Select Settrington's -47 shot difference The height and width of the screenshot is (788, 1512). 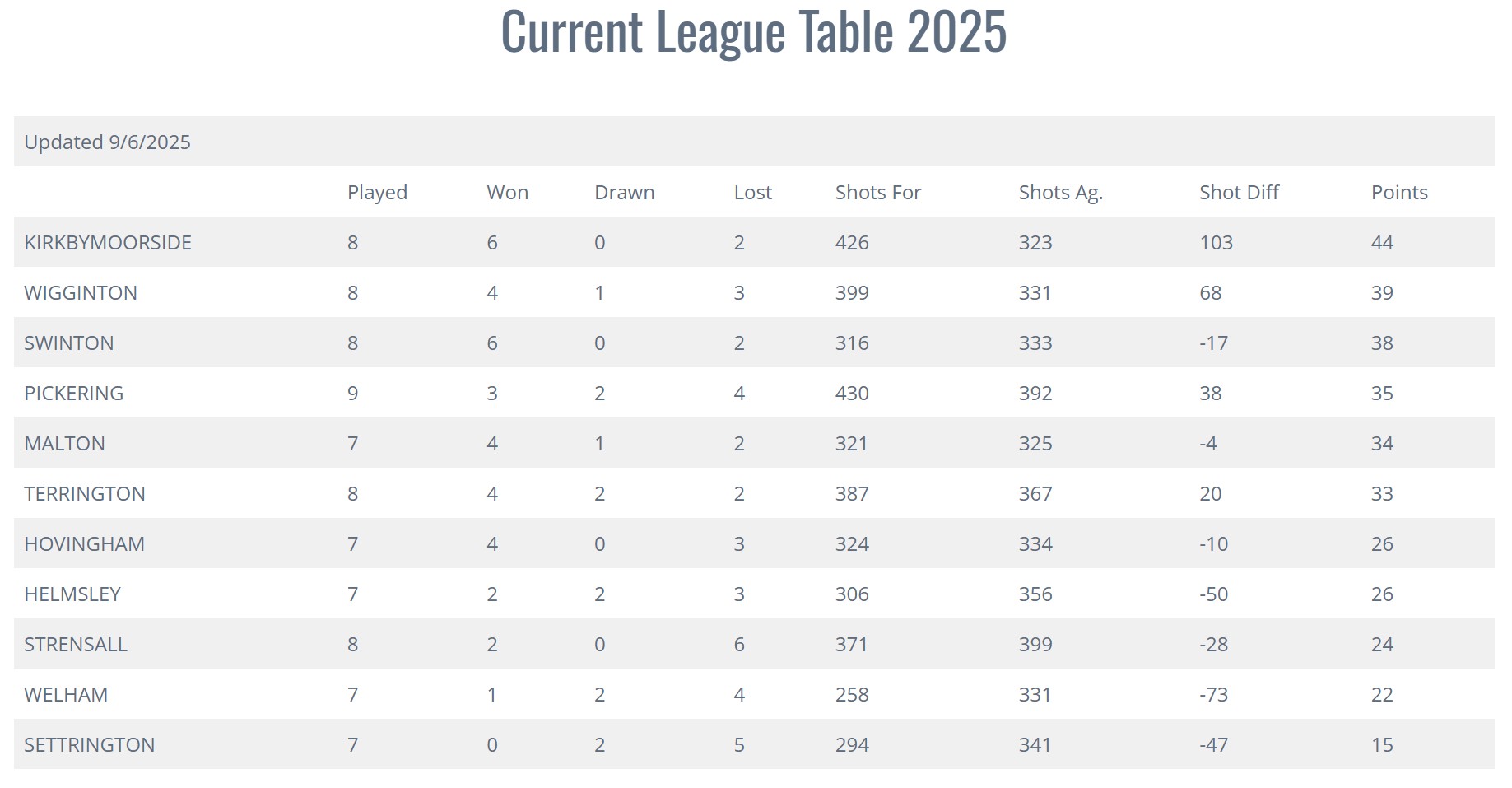(1213, 745)
